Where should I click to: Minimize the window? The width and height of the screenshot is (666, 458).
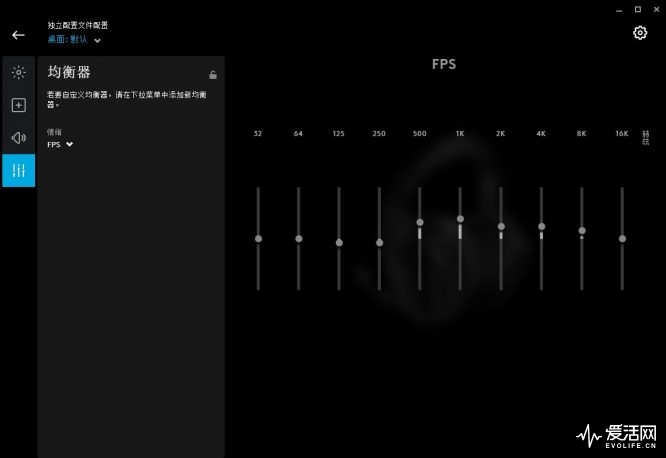619,10
